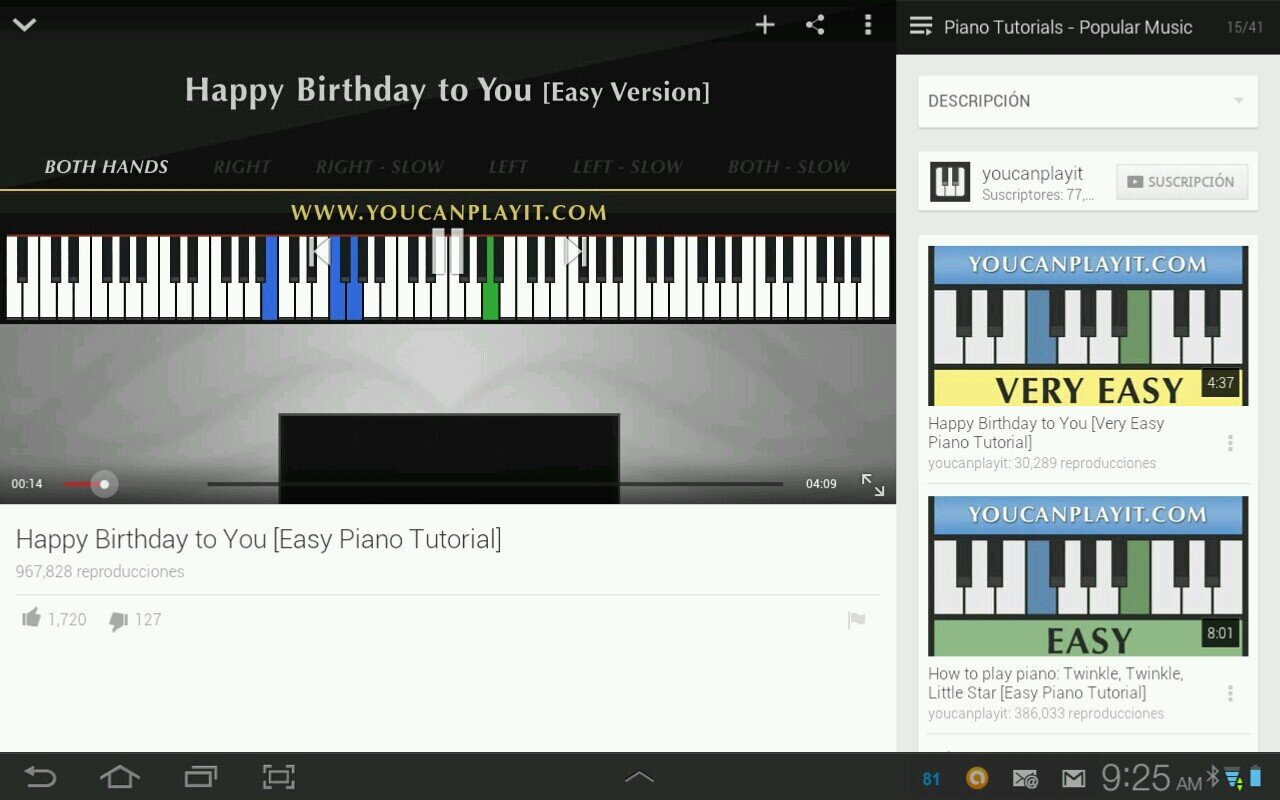Open youcanplayit channel name
The image size is (1280, 800).
1032,174
